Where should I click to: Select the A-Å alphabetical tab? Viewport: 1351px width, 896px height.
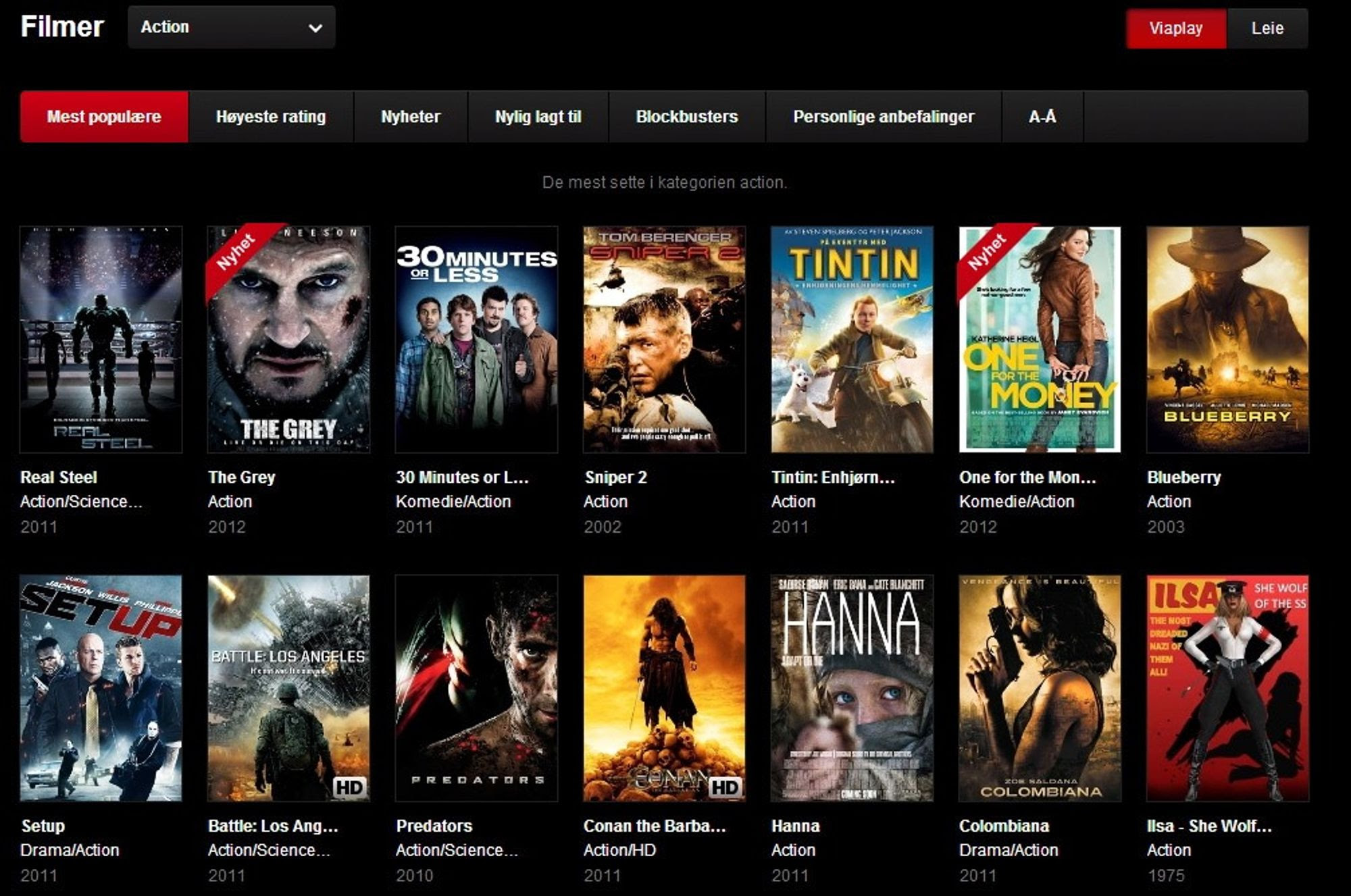pos(1042,117)
